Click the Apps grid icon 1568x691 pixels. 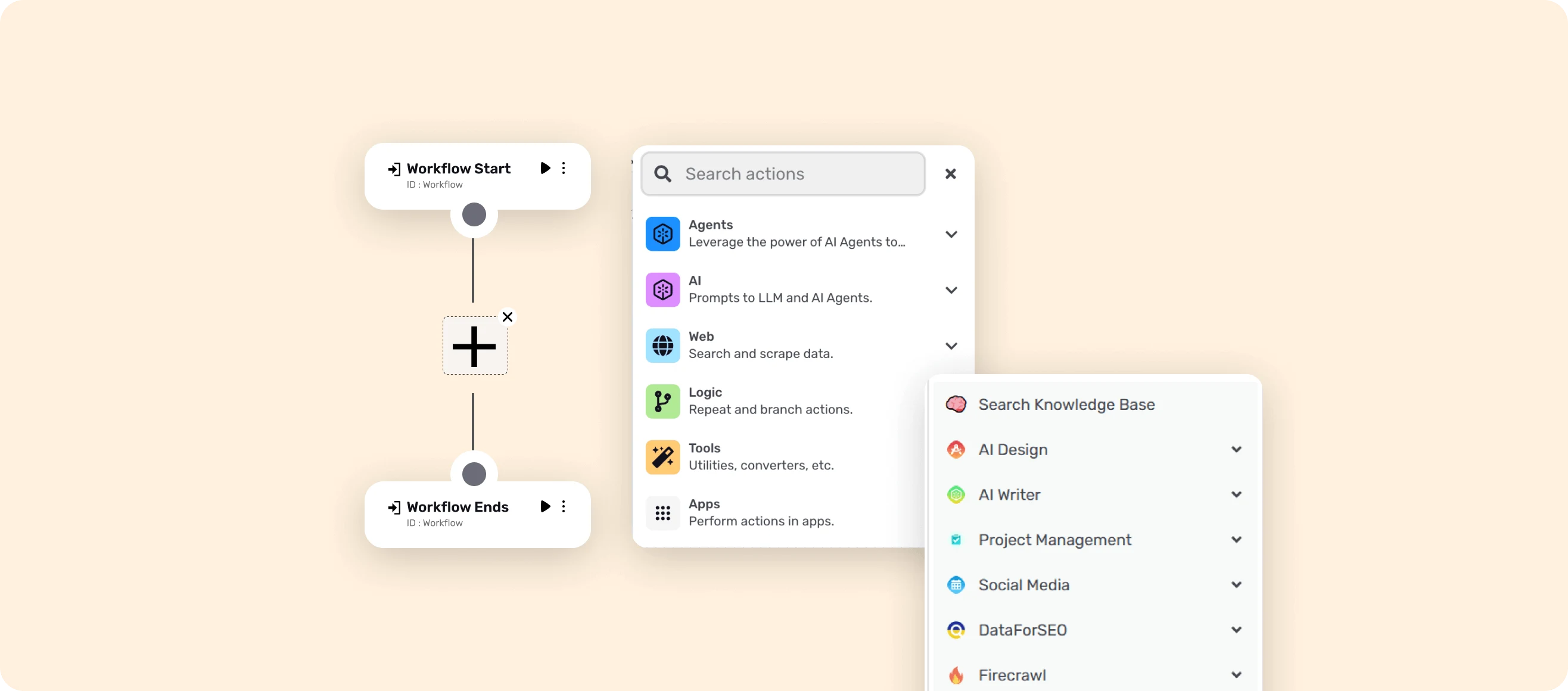coord(663,513)
